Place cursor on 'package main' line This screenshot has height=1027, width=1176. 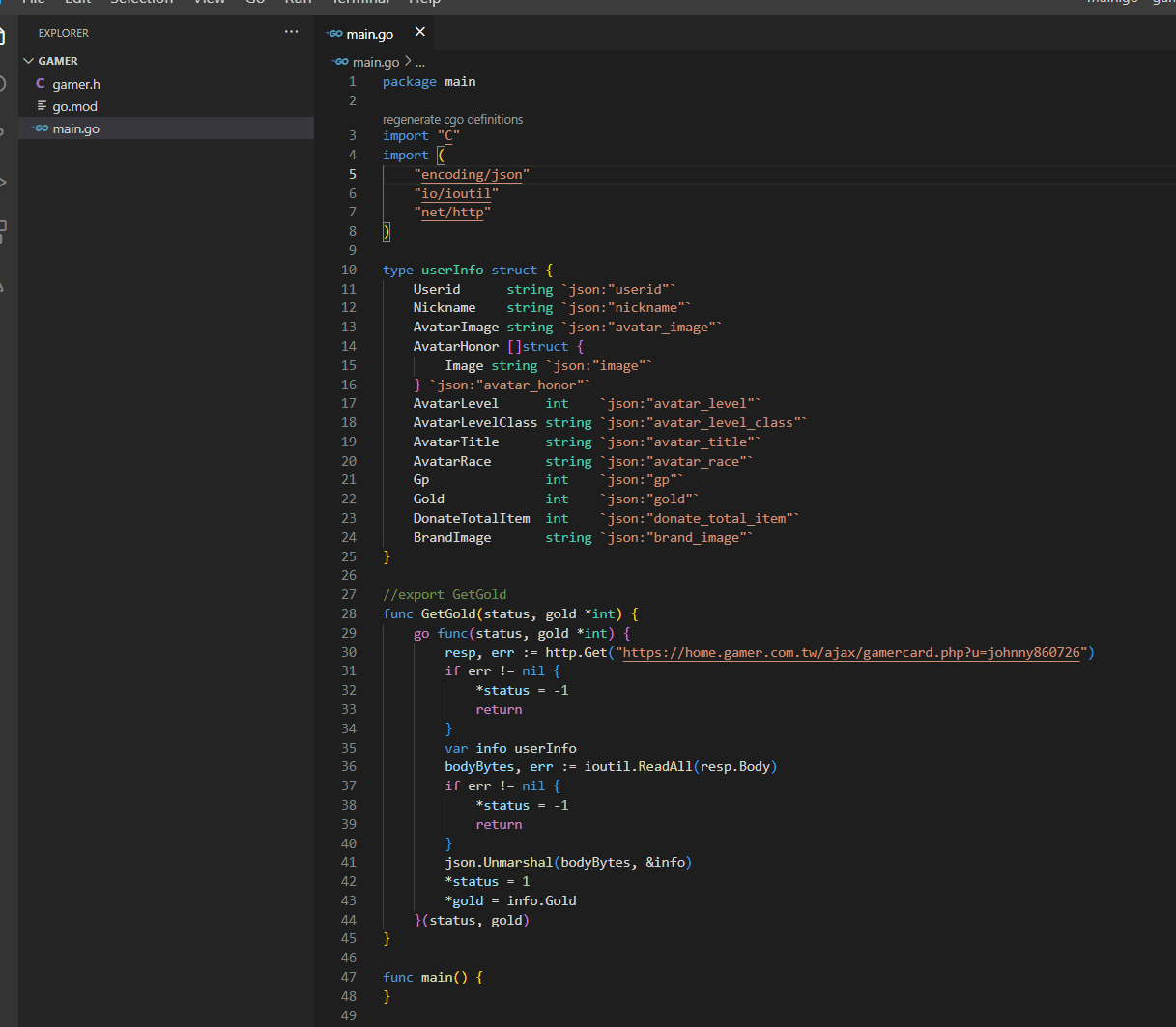point(429,82)
